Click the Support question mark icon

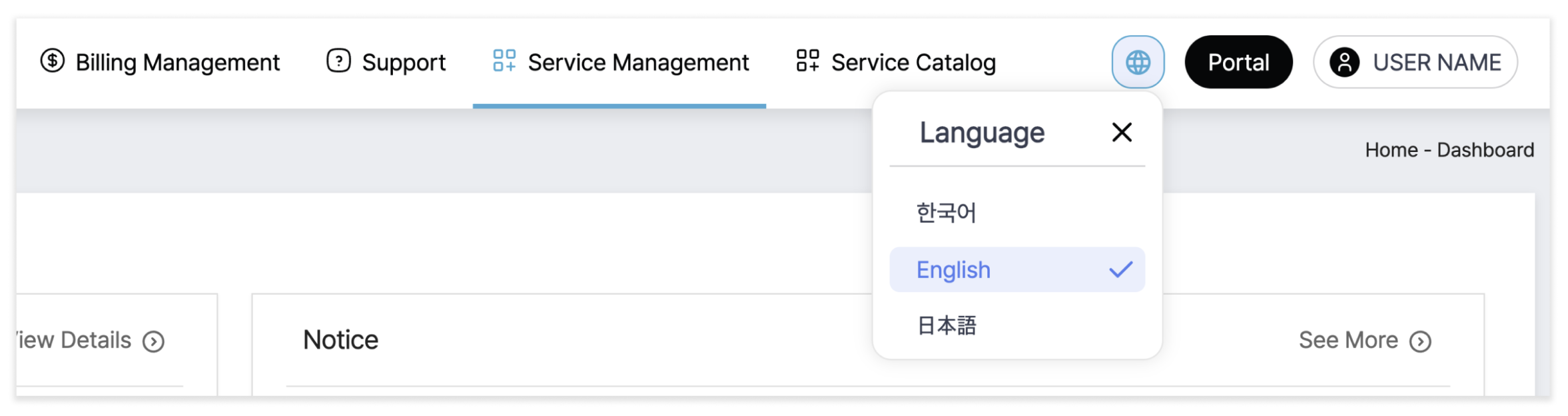click(x=338, y=61)
